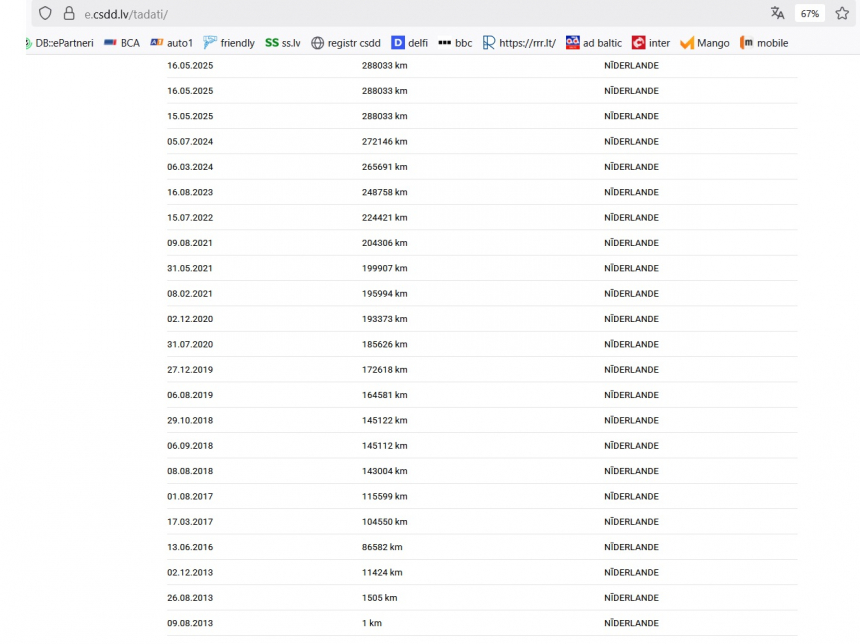Open the registr csdd bookmark
Viewport: 860px width, 644px height.
pos(346,43)
